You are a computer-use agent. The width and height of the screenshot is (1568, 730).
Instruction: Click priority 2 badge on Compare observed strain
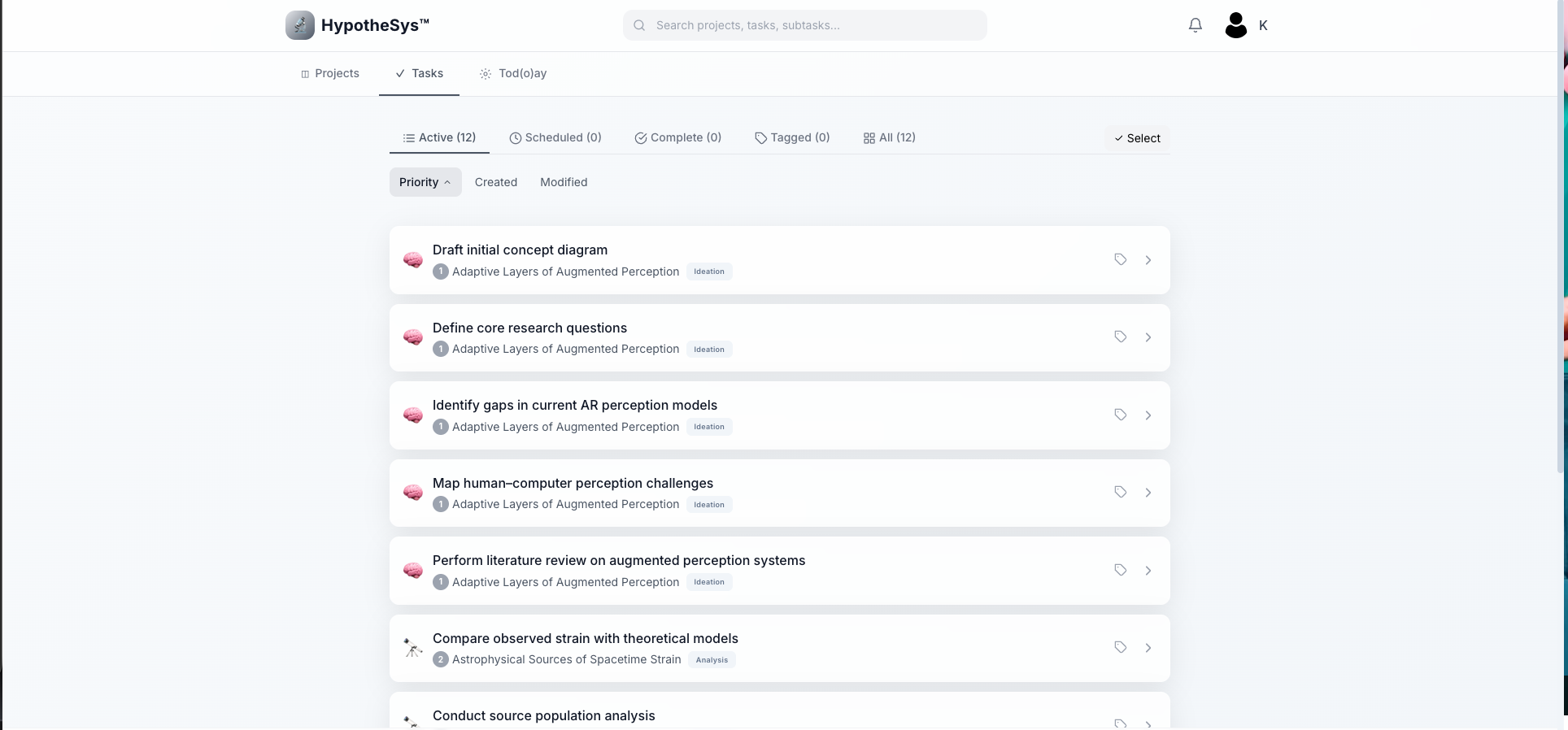[x=441, y=659]
